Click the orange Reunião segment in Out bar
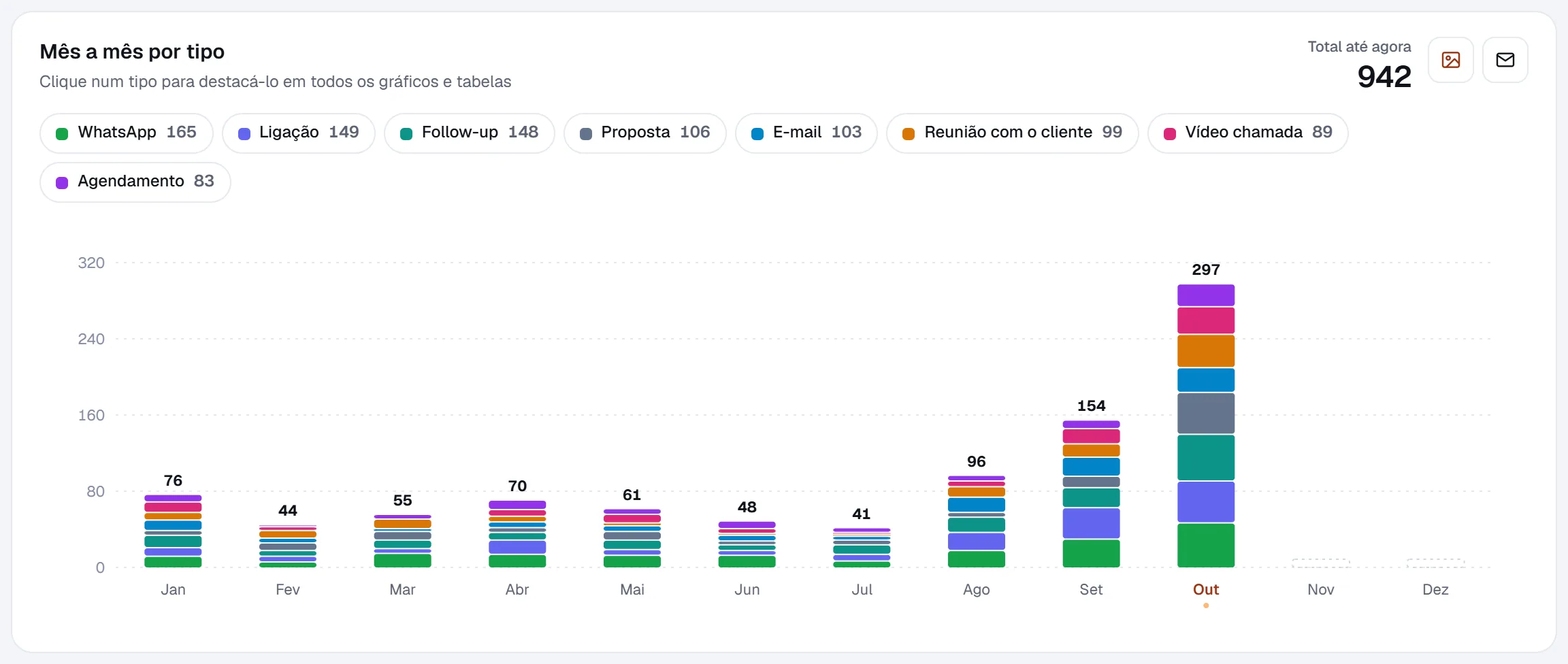Screen dimensions: 1568x664 click(x=1206, y=351)
